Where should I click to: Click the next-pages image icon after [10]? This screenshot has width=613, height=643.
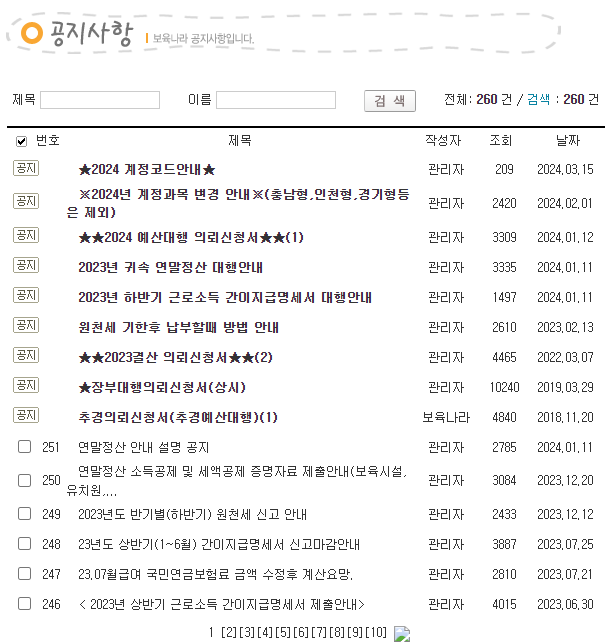click(402, 634)
